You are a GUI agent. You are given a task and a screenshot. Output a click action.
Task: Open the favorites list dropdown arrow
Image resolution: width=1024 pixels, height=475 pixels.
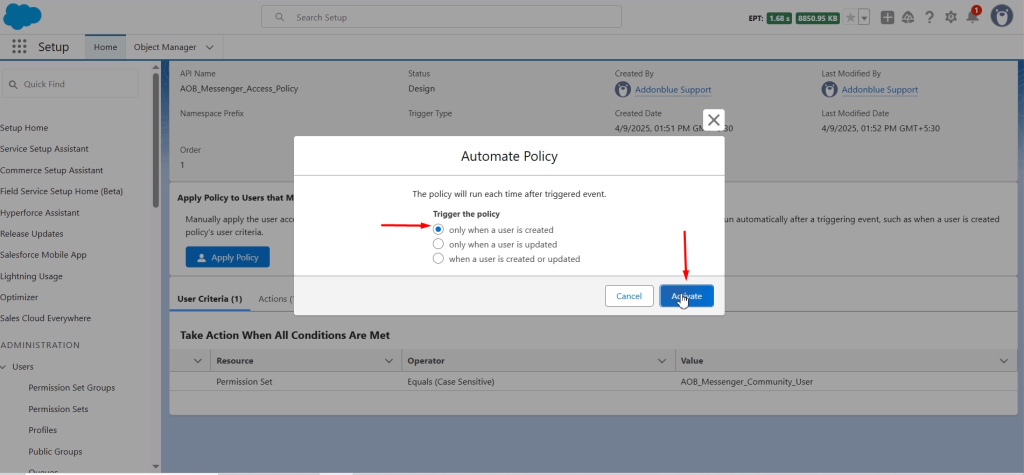pos(864,18)
